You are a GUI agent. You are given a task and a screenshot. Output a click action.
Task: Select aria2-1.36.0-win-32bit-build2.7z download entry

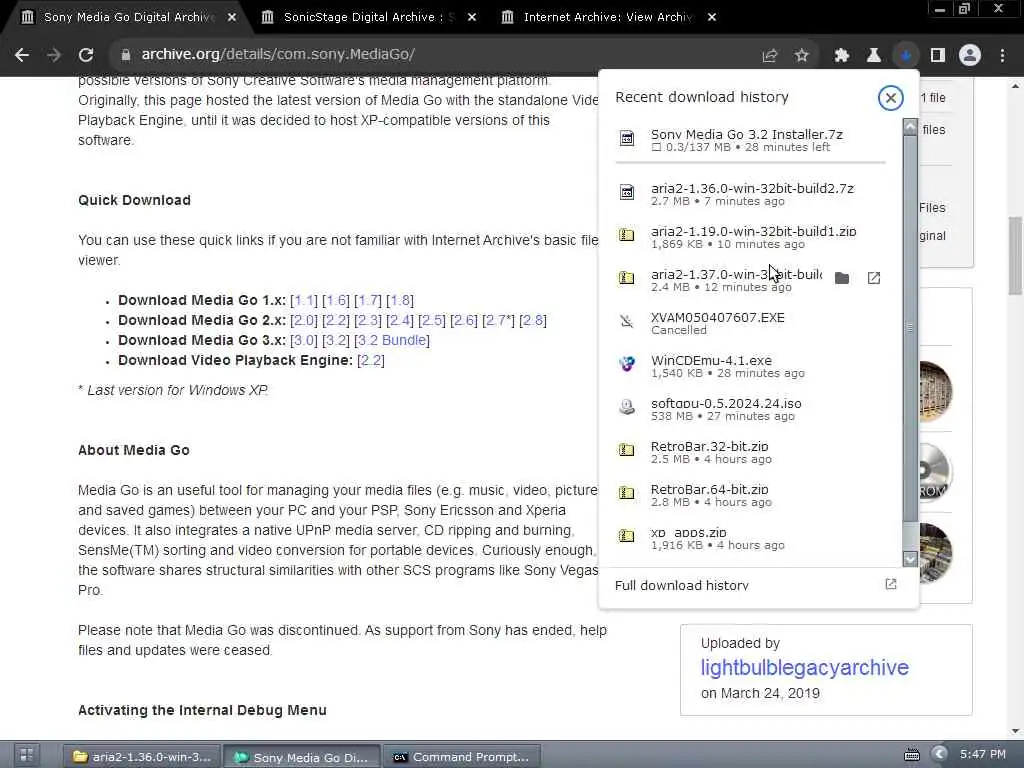click(x=751, y=194)
